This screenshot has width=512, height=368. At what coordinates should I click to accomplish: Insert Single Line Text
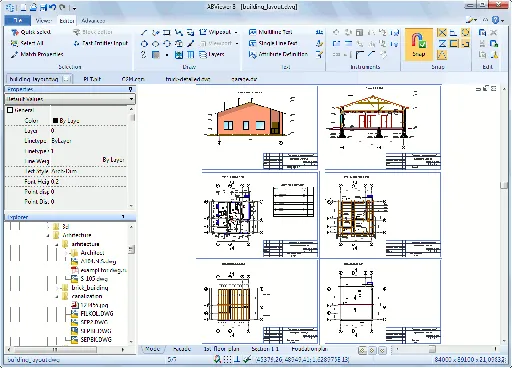(273, 43)
